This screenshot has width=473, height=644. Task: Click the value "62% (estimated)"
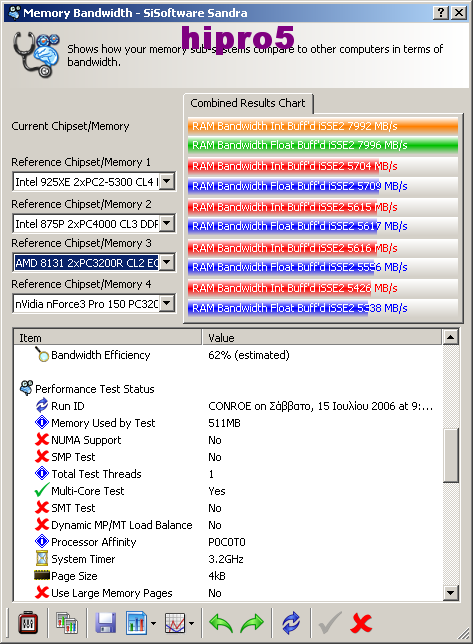[x=249, y=355]
